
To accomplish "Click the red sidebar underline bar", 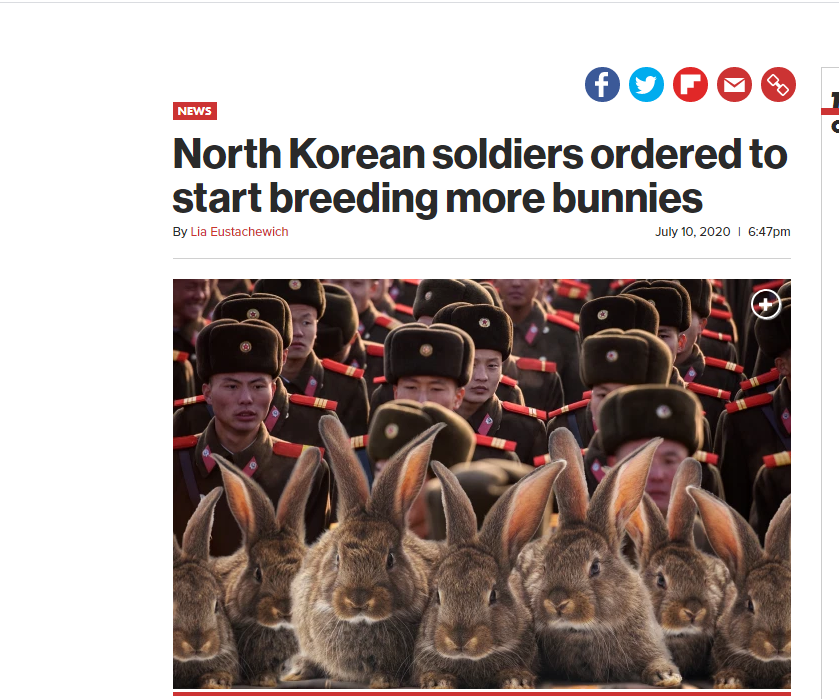I will pyautogui.click(x=830, y=111).
